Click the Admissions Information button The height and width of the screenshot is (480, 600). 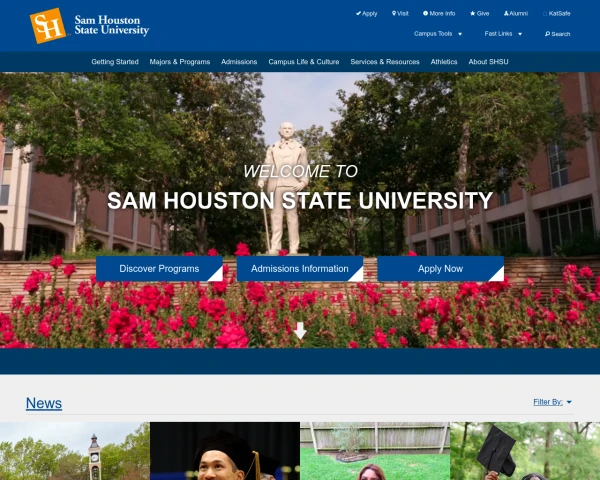point(300,269)
